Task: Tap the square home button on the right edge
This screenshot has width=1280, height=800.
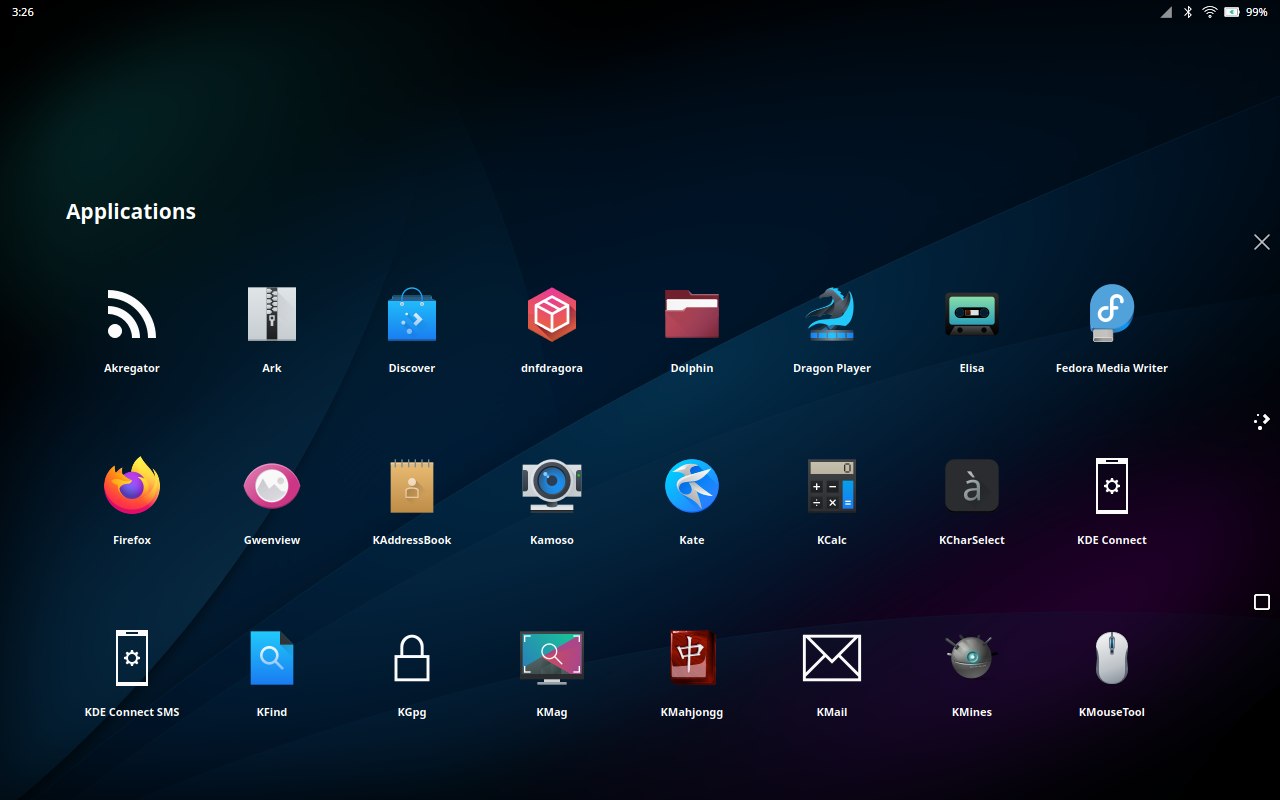Action: (1262, 602)
